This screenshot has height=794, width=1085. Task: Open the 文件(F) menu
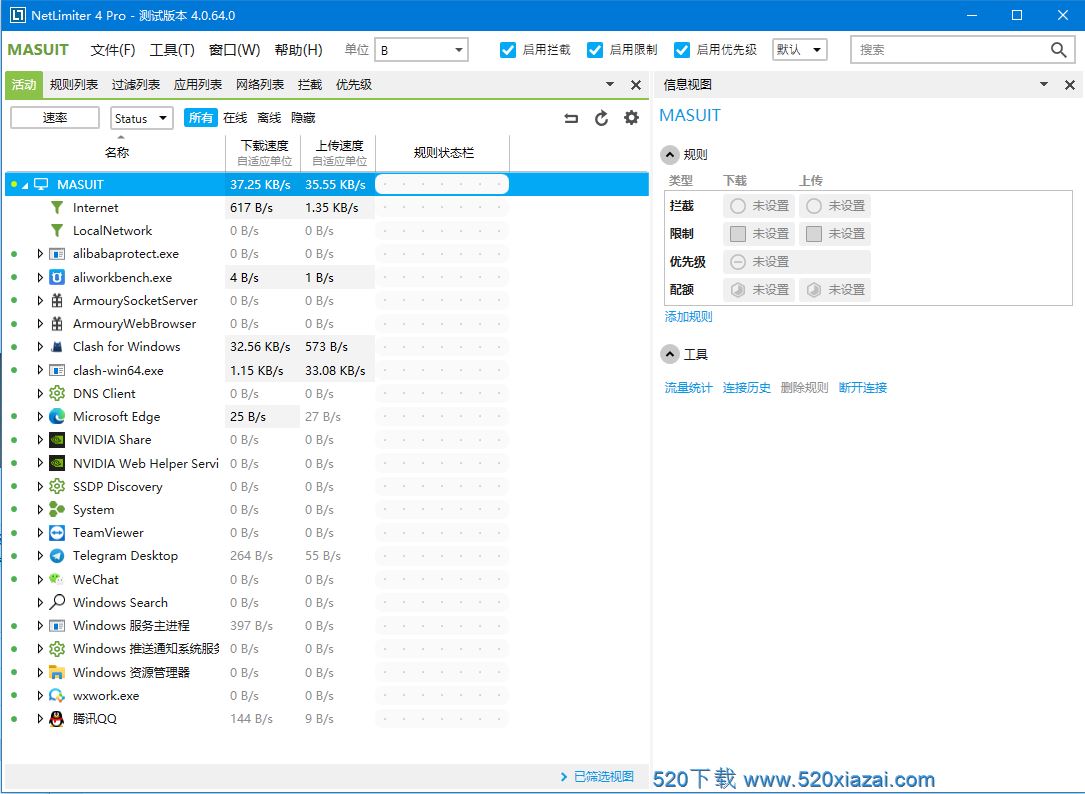(x=113, y=50)
